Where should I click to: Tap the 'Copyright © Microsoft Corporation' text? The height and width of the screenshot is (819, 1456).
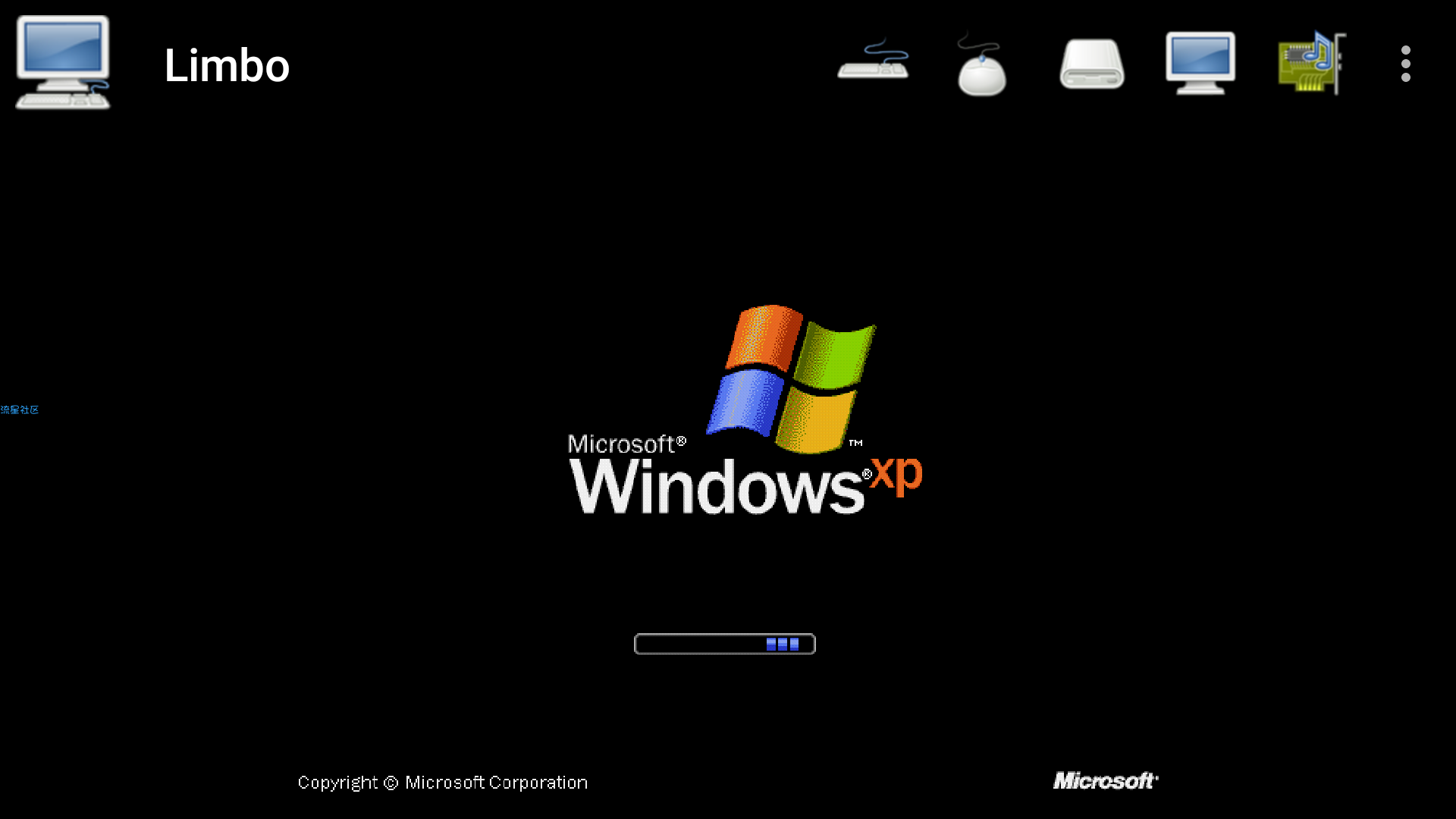(x=443, y=783)
